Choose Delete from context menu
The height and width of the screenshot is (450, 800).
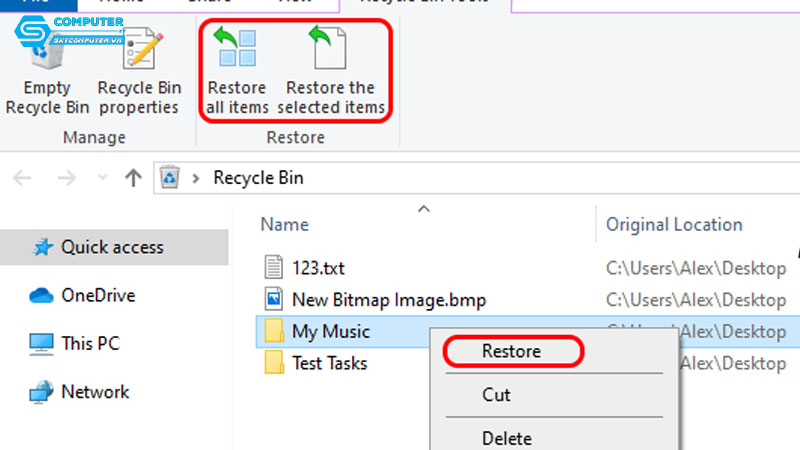point(506,437)
